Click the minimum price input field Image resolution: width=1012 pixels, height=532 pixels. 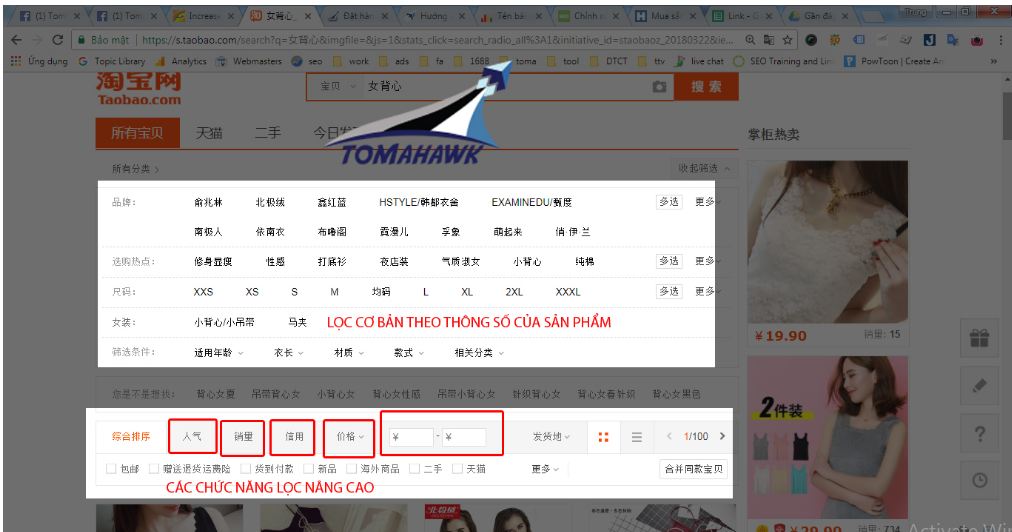click(410, 437)
